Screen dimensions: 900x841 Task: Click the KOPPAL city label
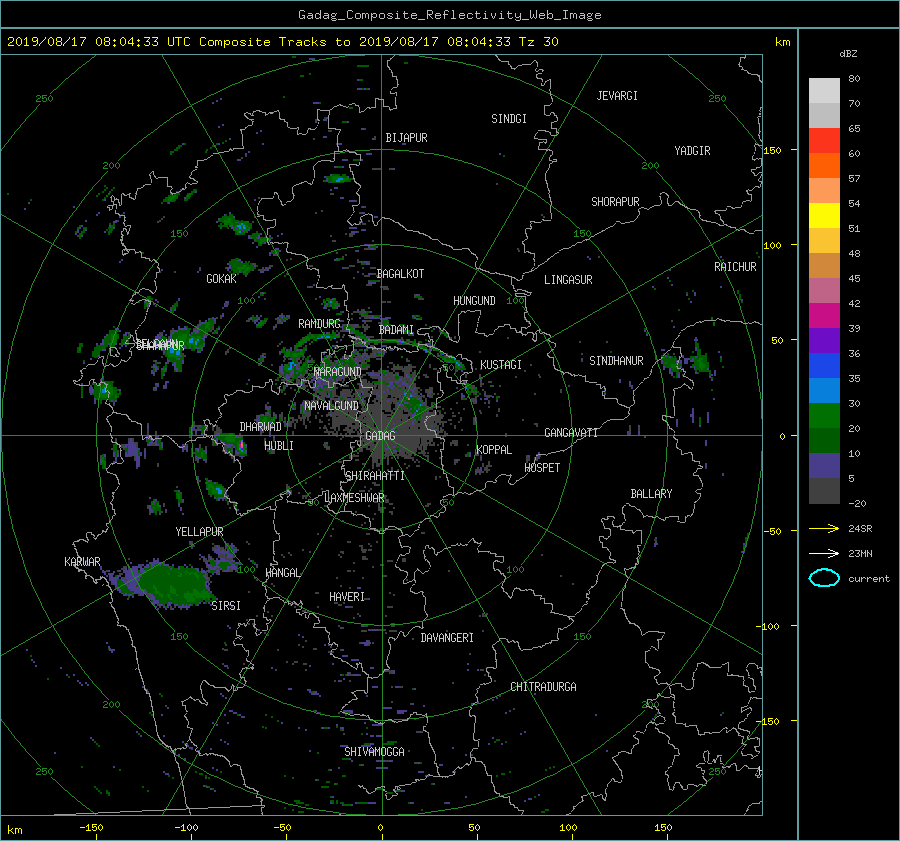[x=494, y=449]
